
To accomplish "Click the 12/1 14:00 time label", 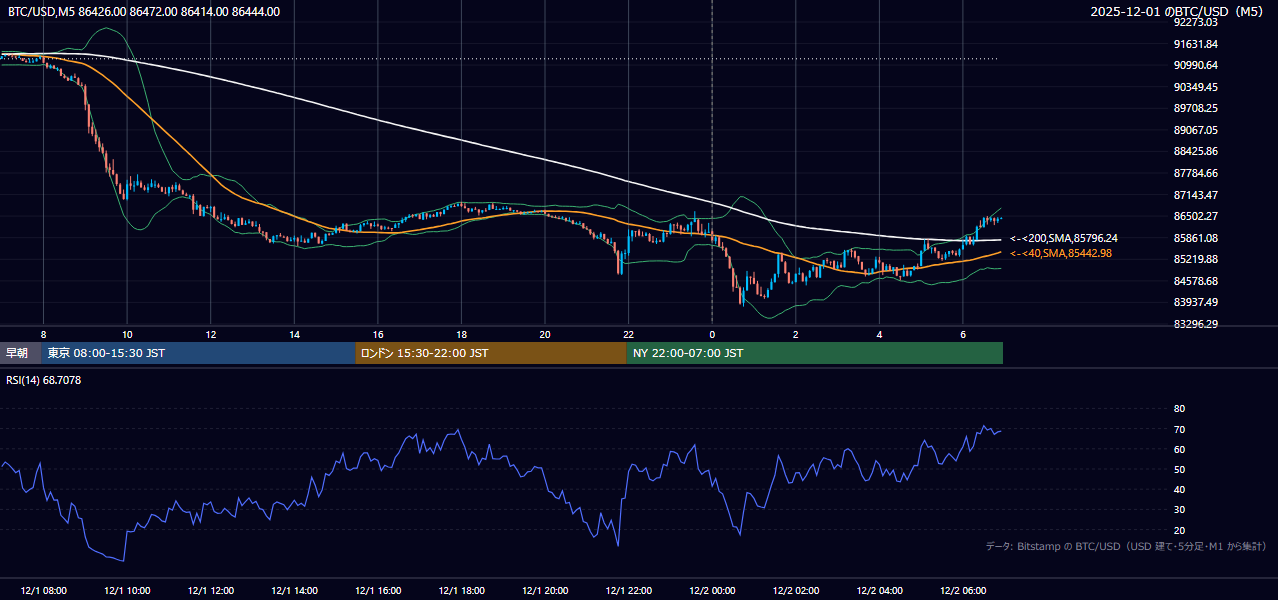I will [x=294, y=591].
